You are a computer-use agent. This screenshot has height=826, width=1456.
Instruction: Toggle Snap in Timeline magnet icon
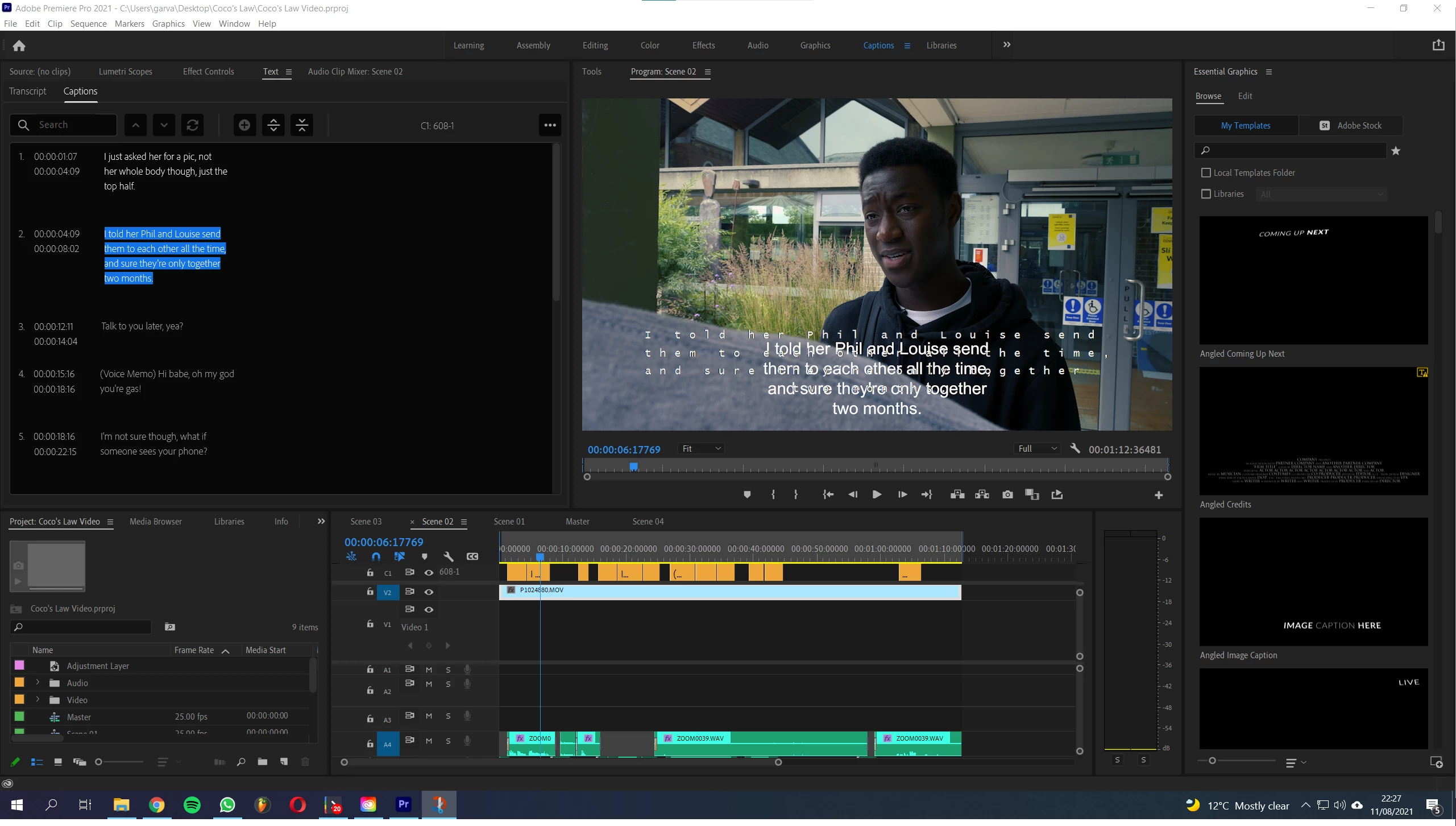click(376, 556)
